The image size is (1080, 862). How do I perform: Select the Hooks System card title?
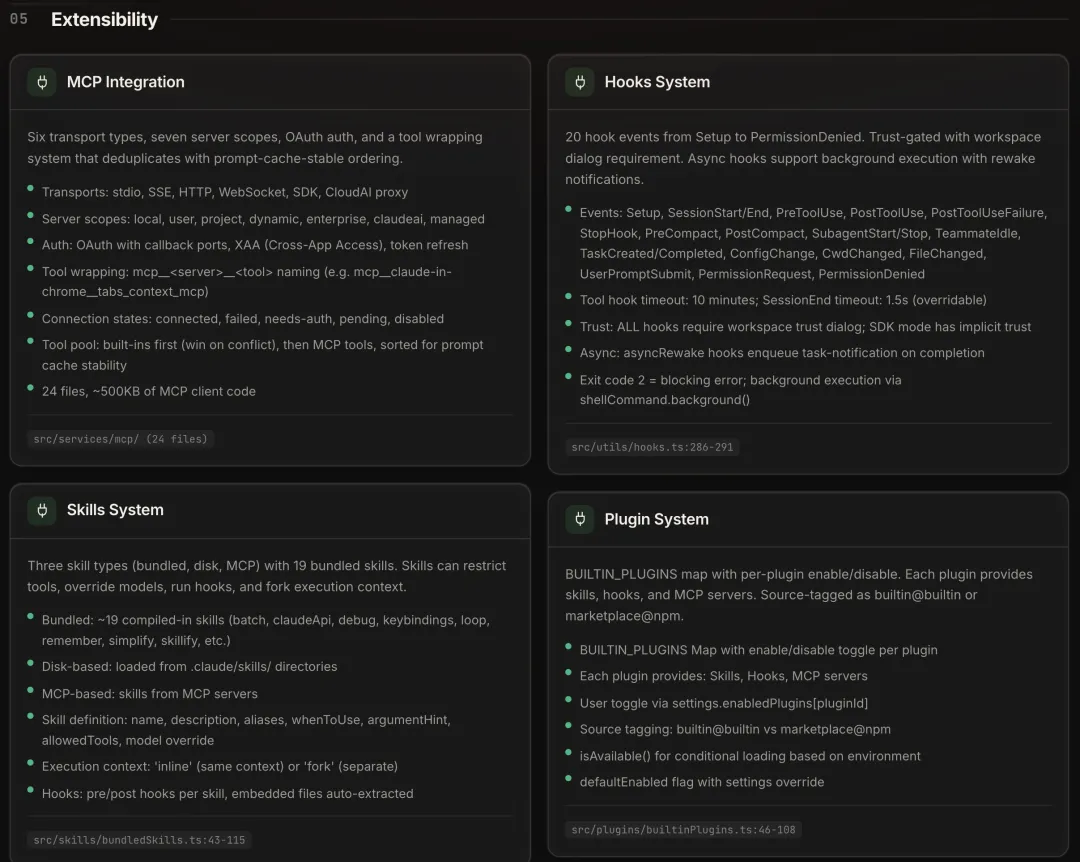(657, 82)
